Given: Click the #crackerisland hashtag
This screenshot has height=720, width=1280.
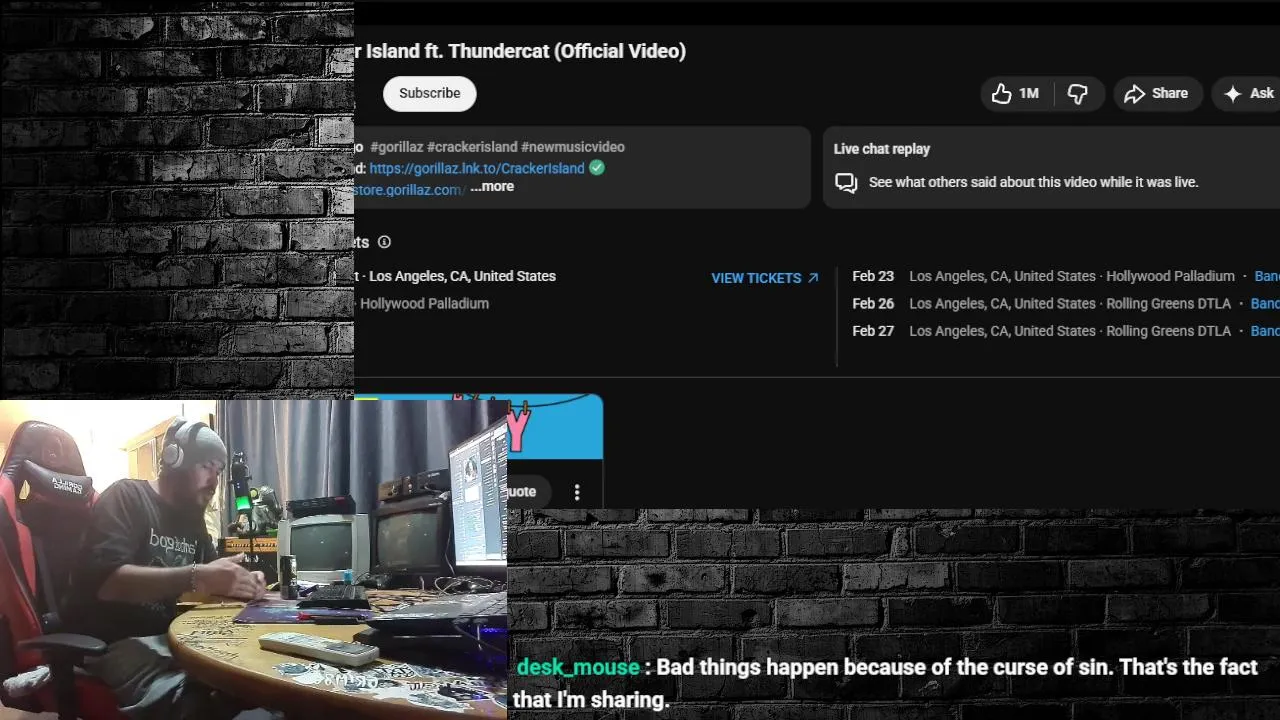Looking at the screenshot, I should [472, 147].
